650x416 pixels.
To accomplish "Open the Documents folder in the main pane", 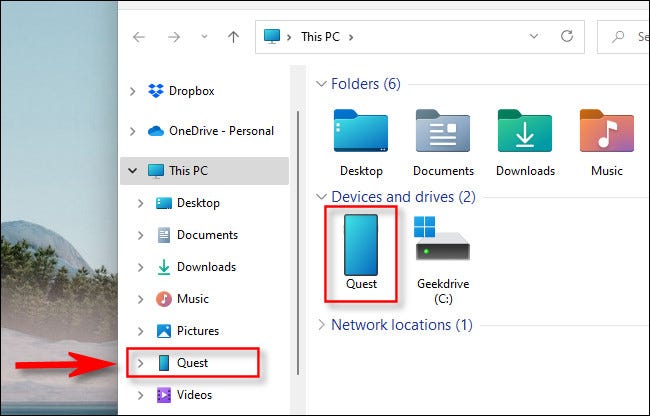I will click(x=441, y=142).
